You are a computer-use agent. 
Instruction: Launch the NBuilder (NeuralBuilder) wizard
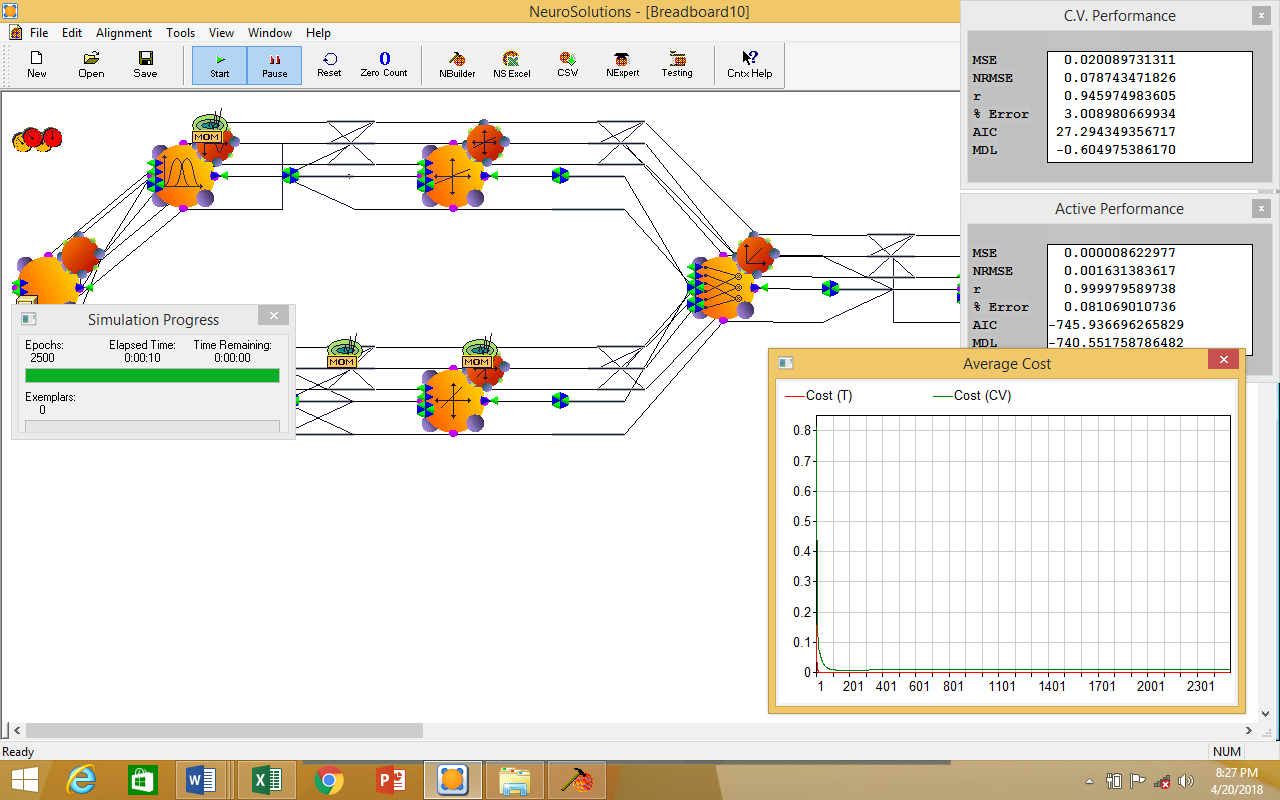pyautogui.click(x=457, y=65)
